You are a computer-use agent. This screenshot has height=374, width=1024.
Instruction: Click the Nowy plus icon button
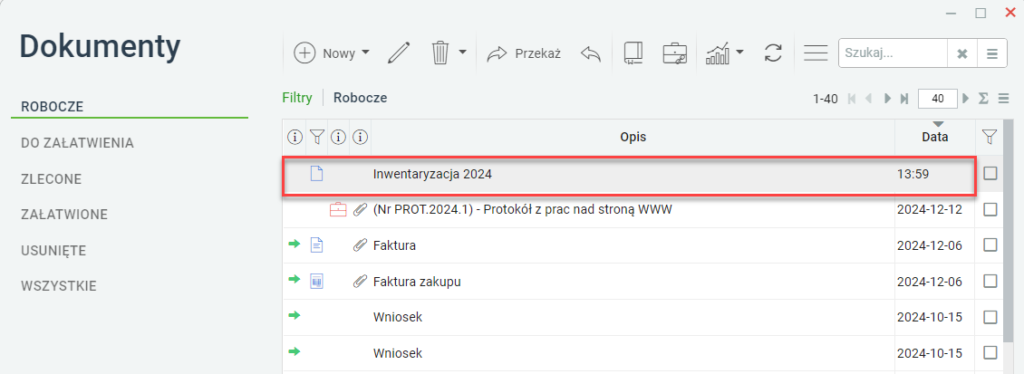(x=304, y=54)
